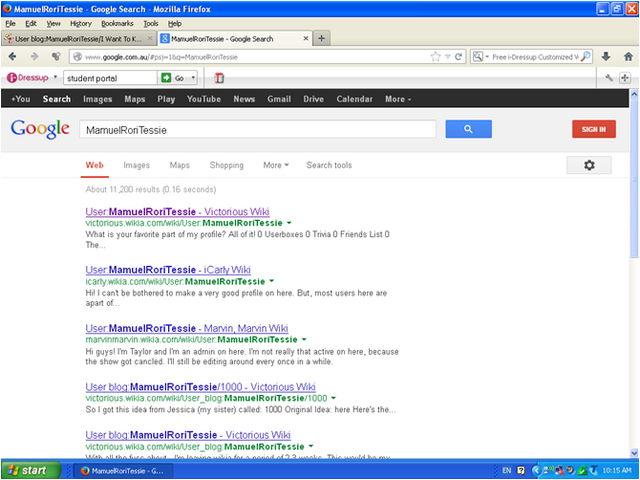Switch to the User blog MamuelRoriTessie tab
The width and height of the screenshot is (640, 480).
tap(78, 39)
